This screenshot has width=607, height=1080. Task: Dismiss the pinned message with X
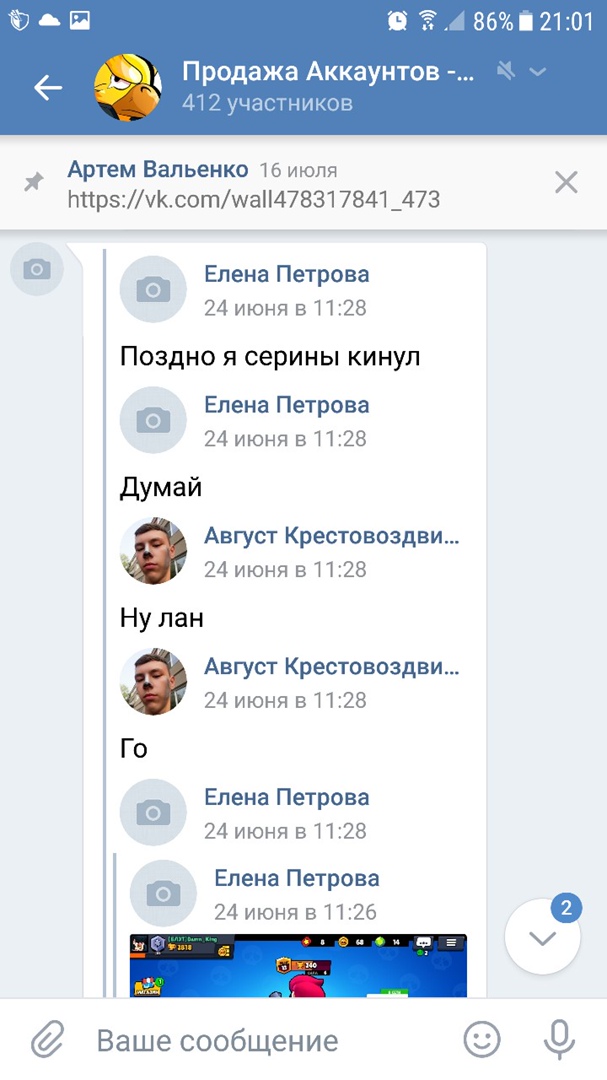pos(566,182)
